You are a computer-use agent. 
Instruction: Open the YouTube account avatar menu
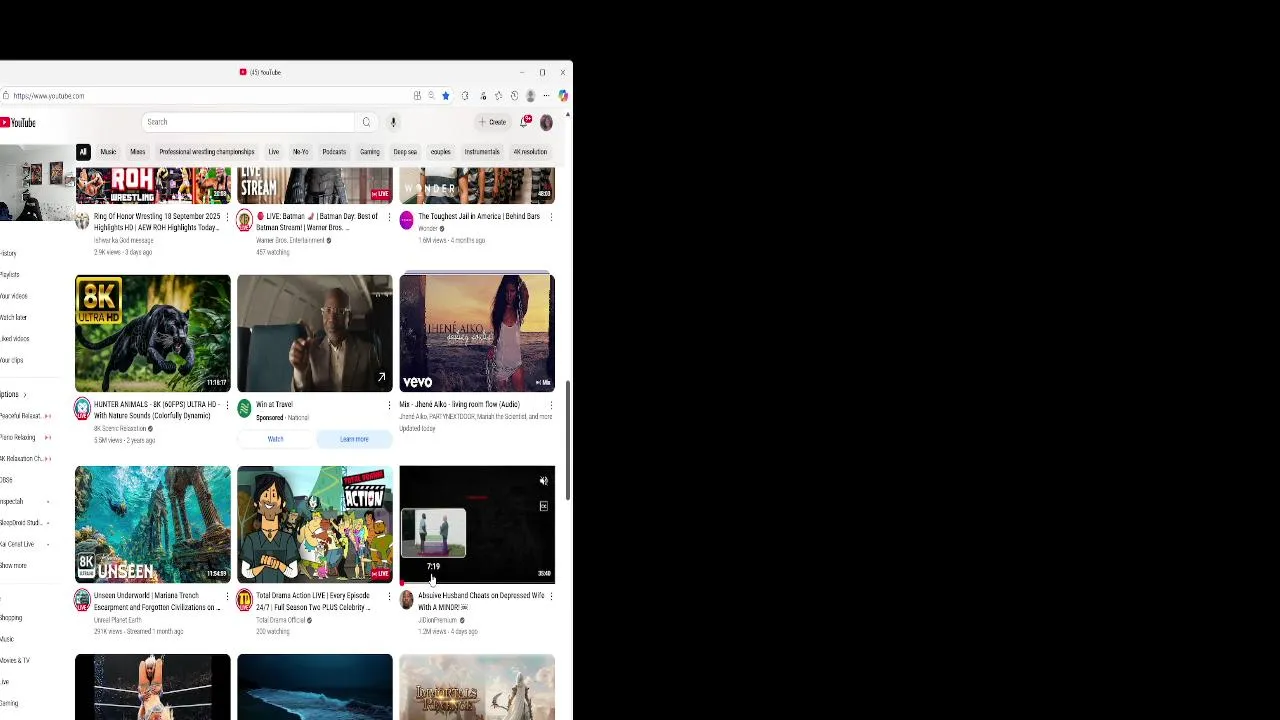pos(546,122)
